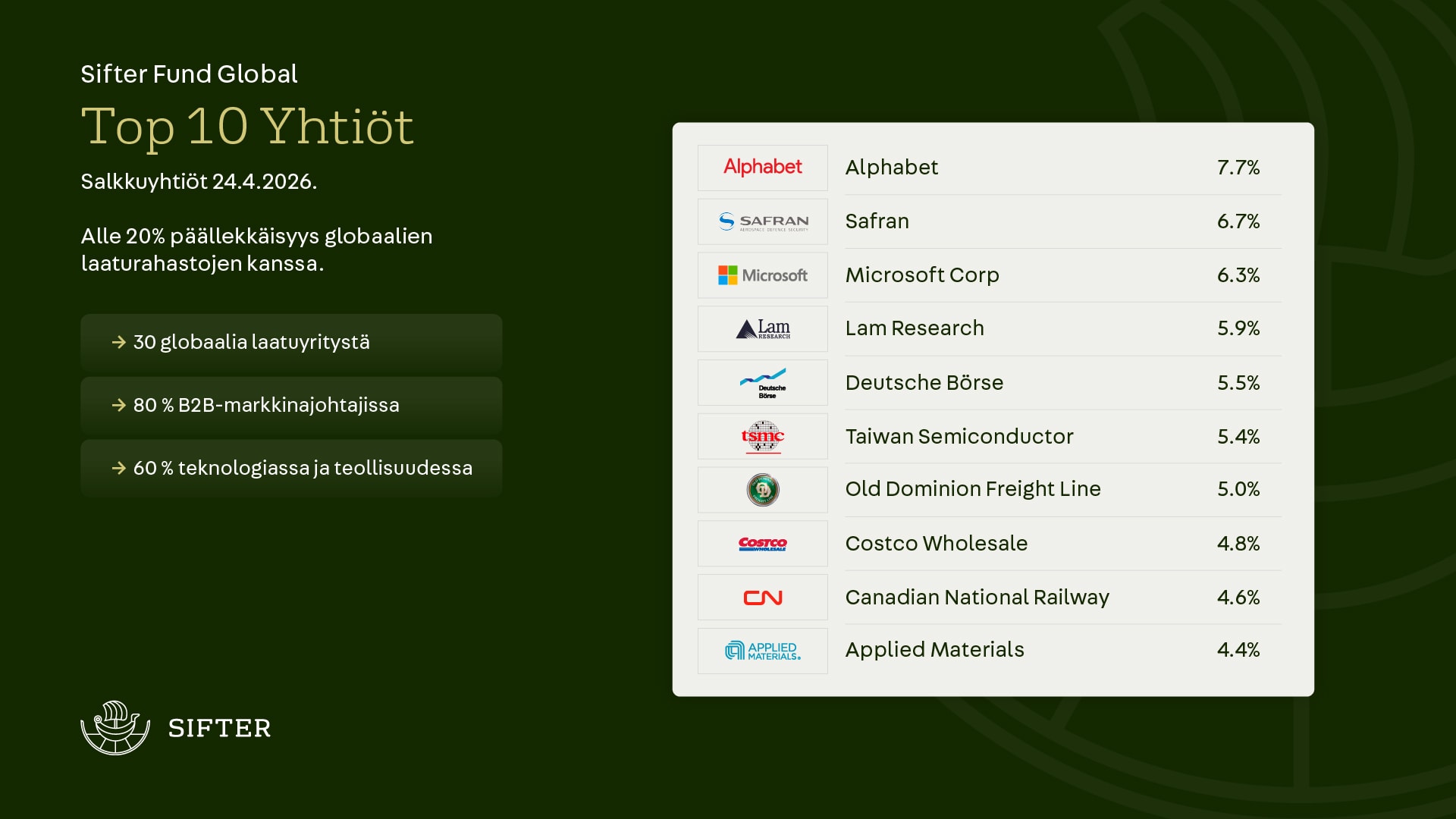Open the '80 % B2B-markkinajohtajissa' item

coord(291,405)
